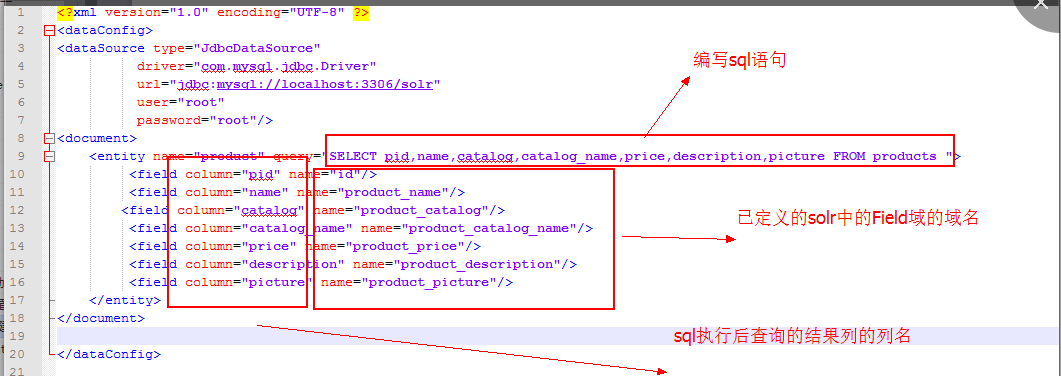Click the product_description field value
1061x376 pixels.
476,264
